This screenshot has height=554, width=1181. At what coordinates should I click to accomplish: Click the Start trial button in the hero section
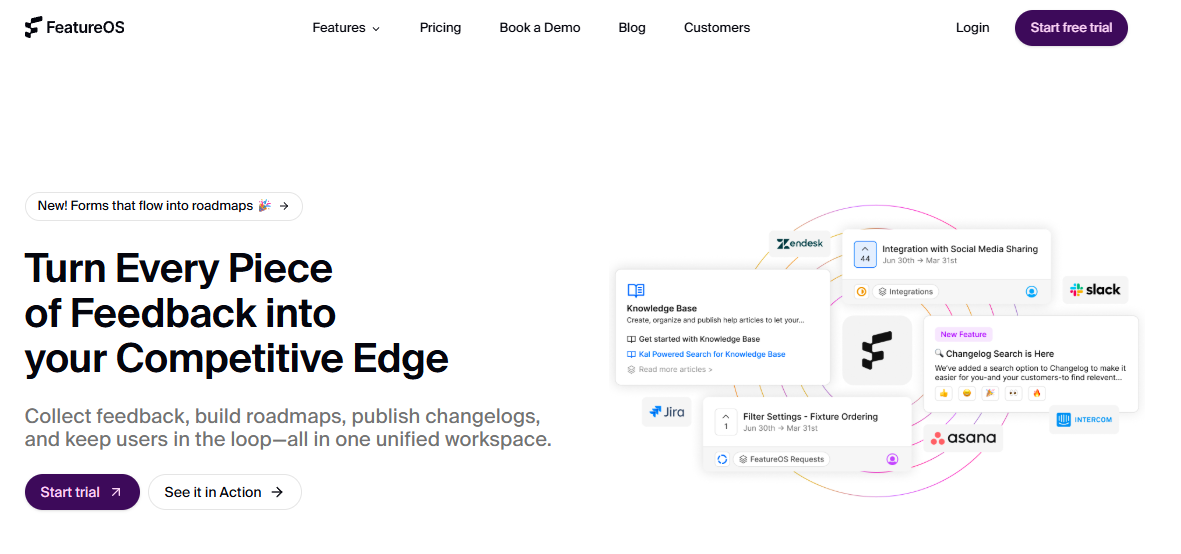(82, 492)
